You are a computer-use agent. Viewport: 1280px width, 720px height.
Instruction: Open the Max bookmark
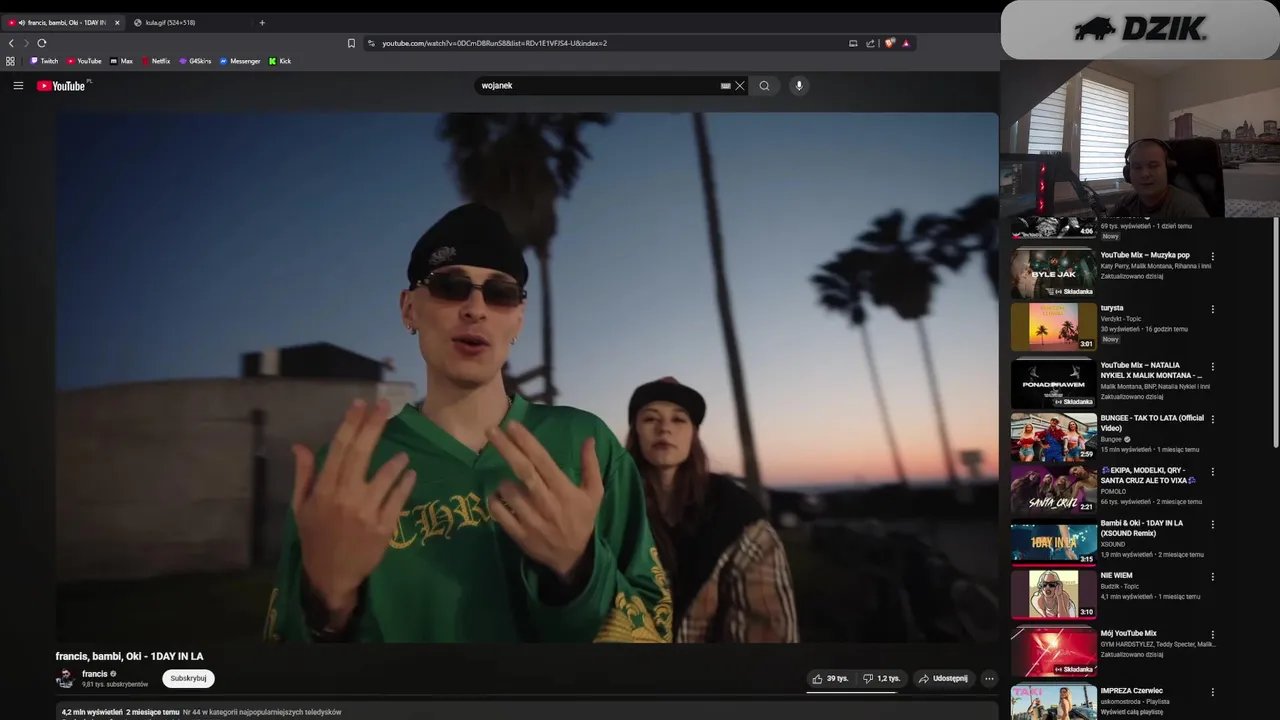(x=121, y=61)
